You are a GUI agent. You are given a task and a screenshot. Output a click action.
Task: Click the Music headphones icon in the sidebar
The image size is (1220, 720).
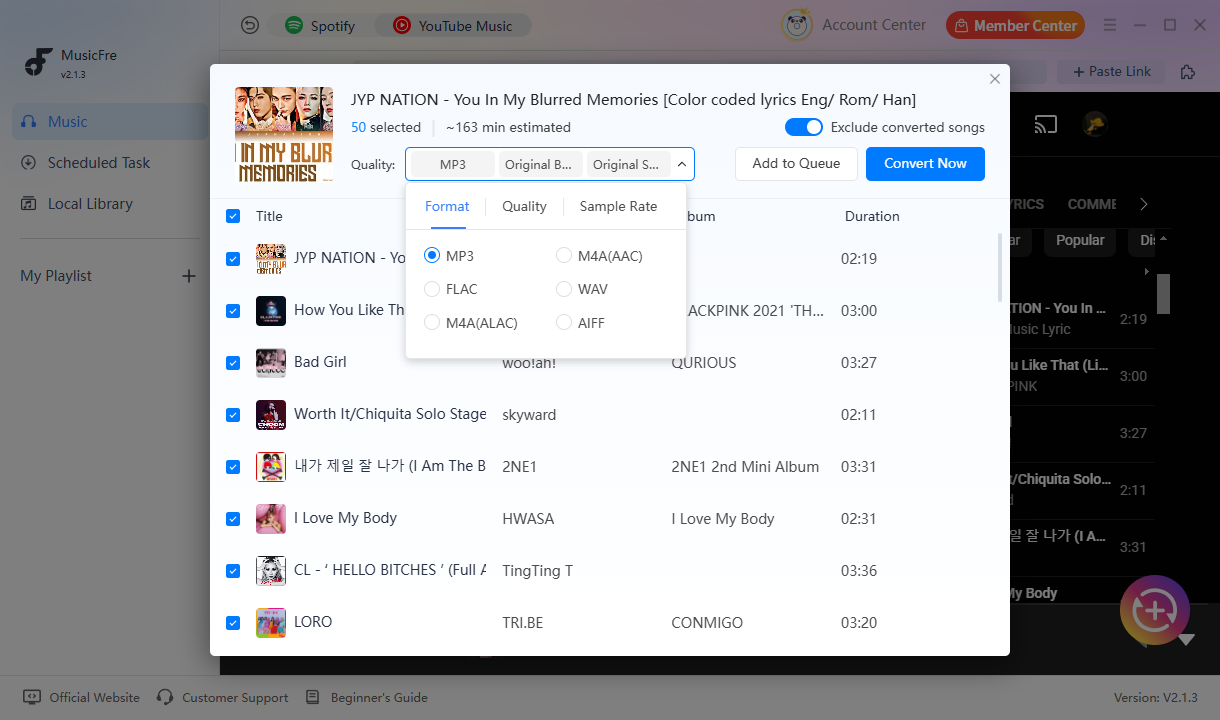click(29, 122)
